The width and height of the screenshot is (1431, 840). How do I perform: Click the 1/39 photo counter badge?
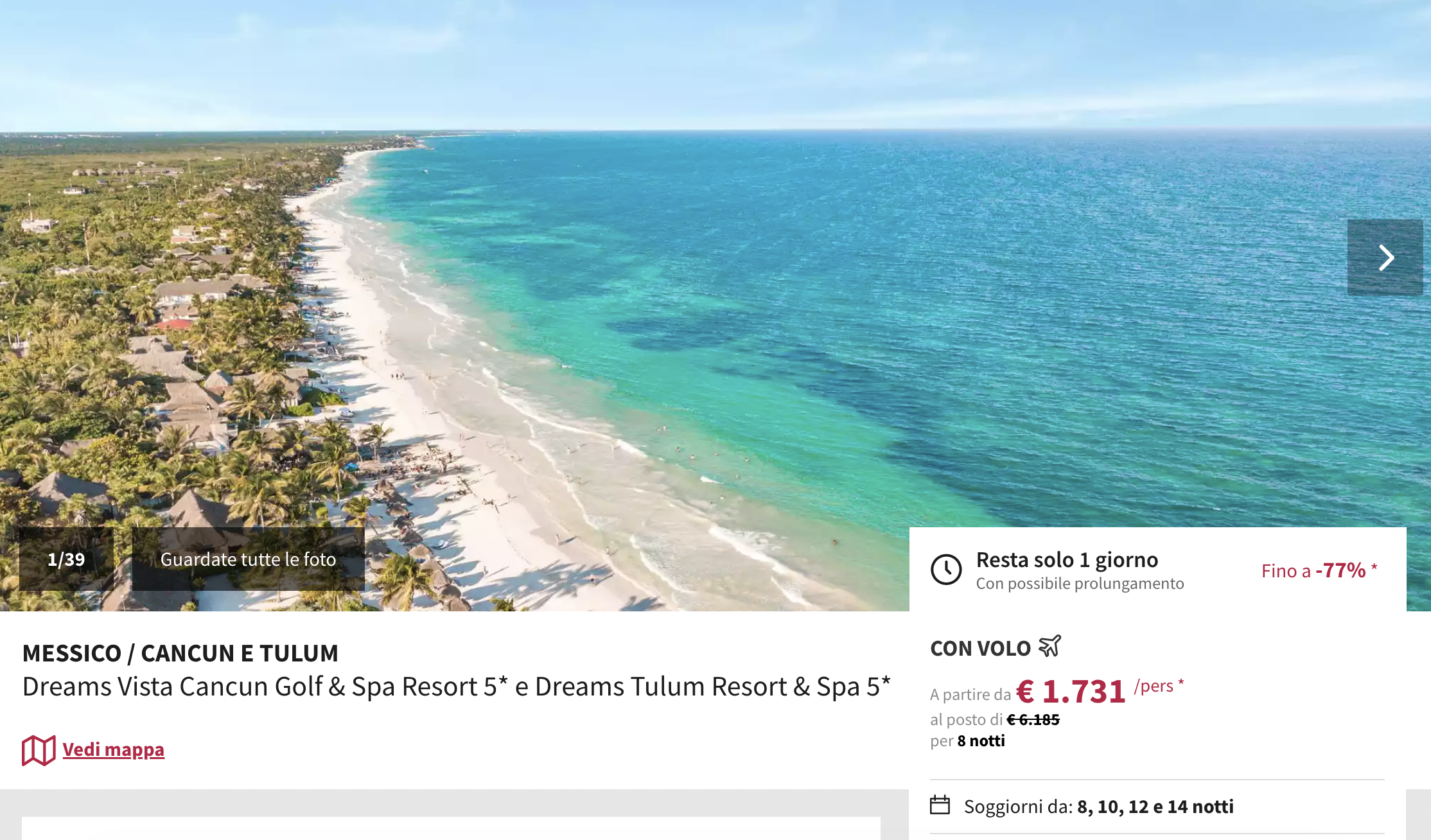(x=66, y=559)
